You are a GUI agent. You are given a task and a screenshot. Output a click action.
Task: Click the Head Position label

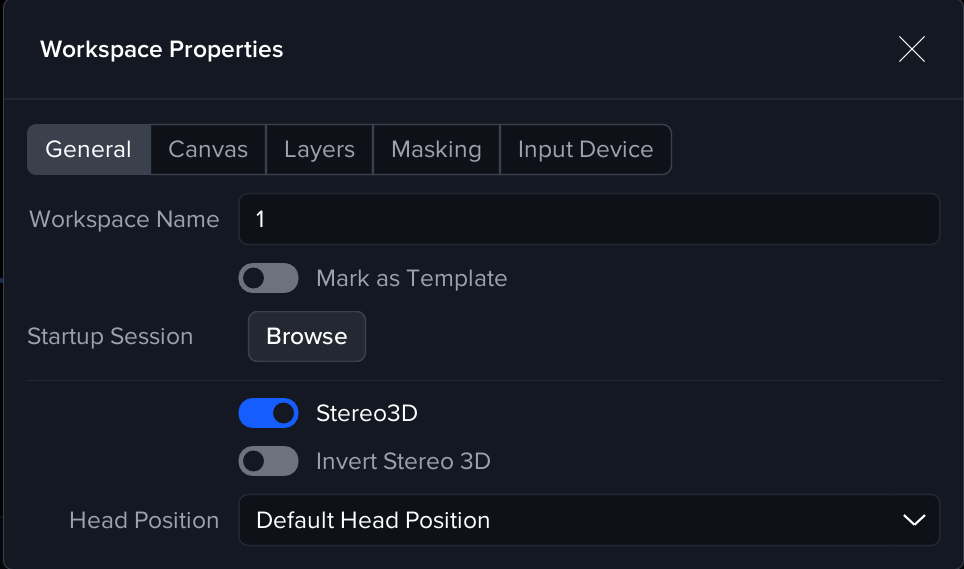pyautogui.click(x=144, y=520)
